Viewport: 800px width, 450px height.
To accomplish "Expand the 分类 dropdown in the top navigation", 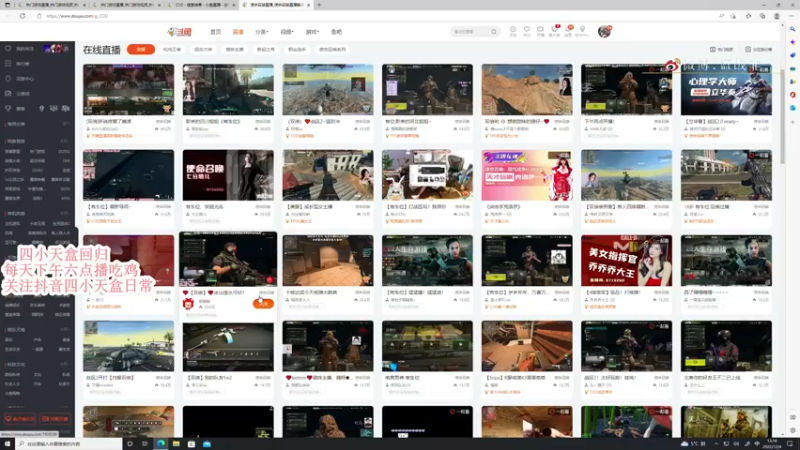I will (262, 32).
